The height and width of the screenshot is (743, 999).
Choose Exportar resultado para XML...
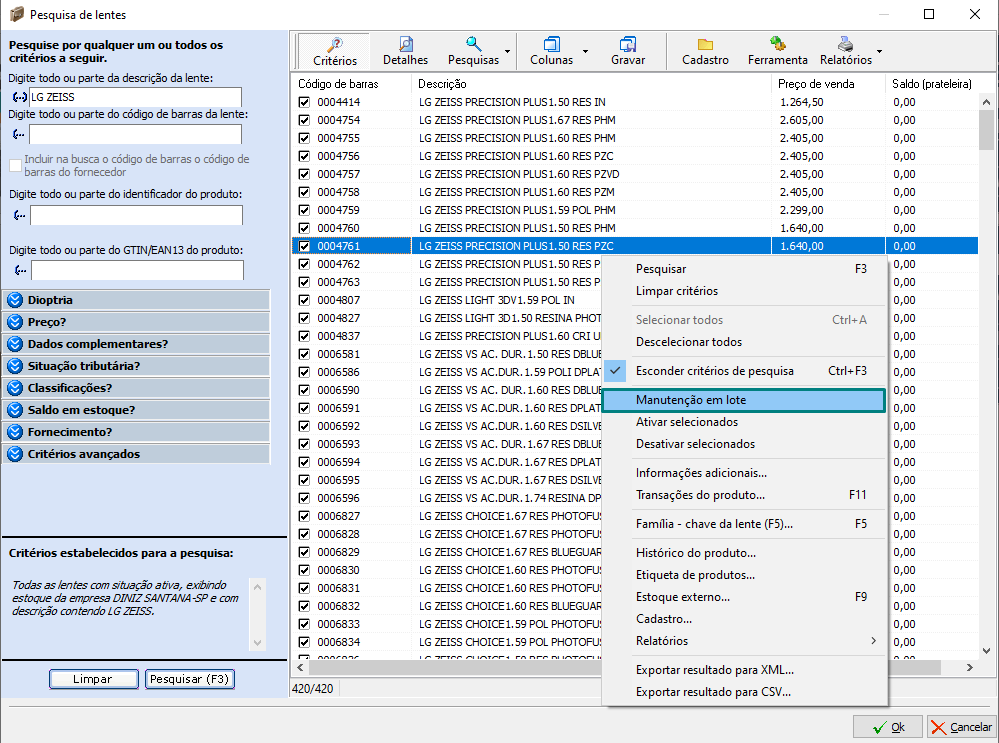tap(744, 670)
